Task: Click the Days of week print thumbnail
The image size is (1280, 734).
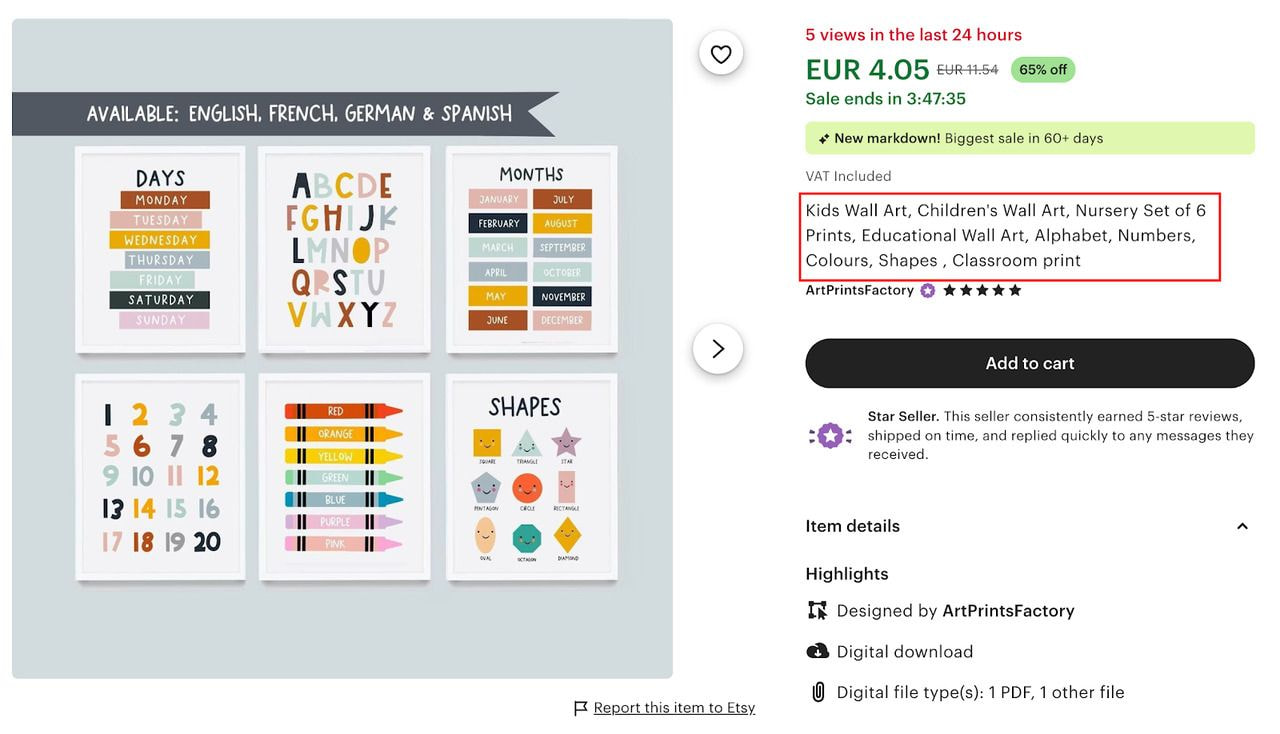Action: coord(160,250)
